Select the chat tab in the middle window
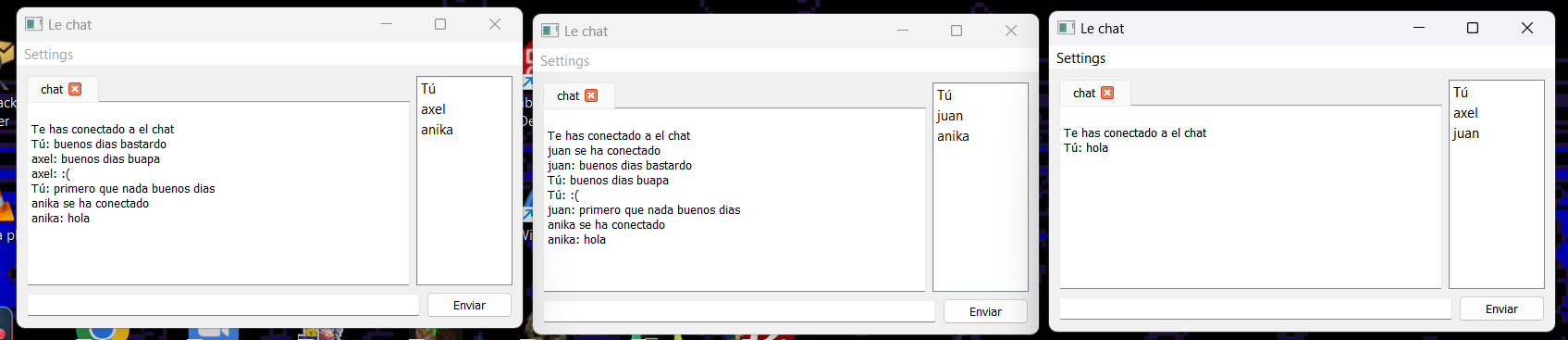This screenshot has width=1568, height=340. (568, 96)
